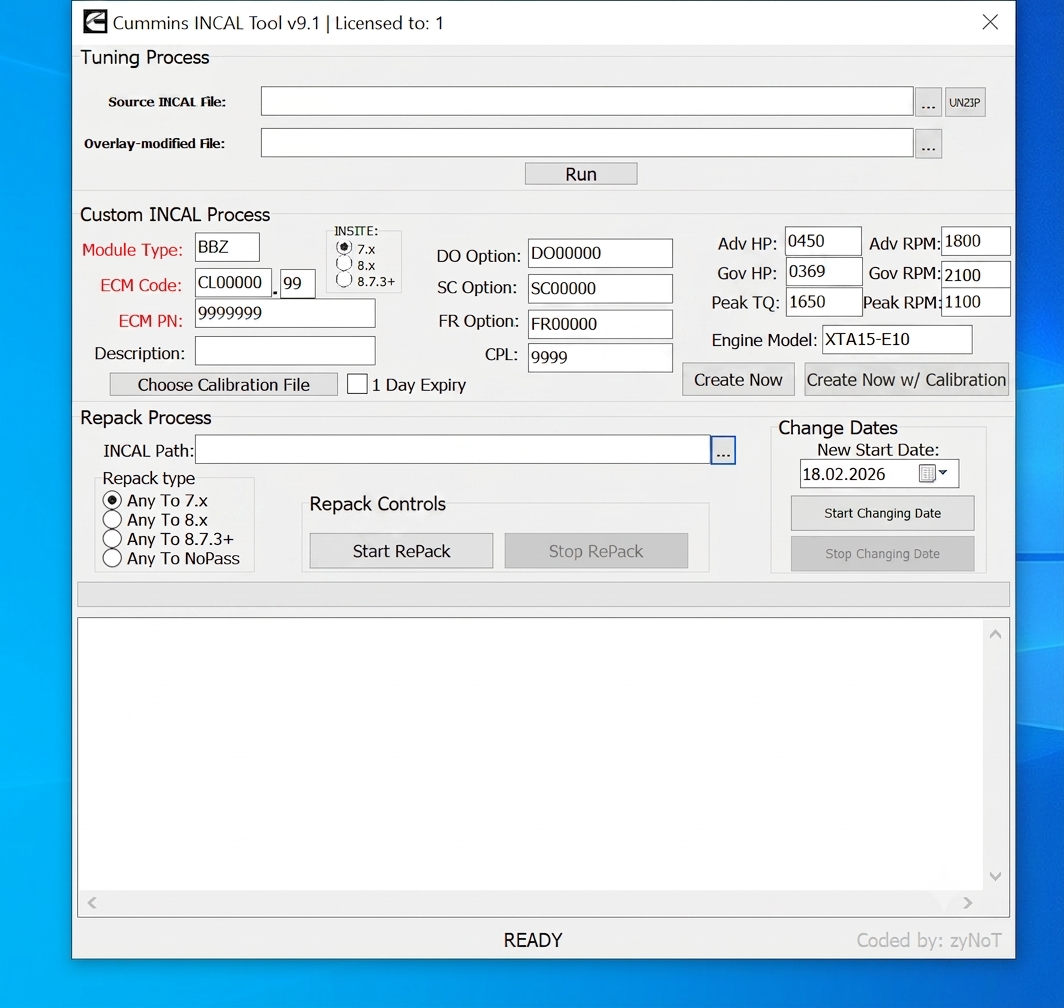The image size is (1064, 1008).
Task: Click the Stop RePack button
Action: coord(596,550)
